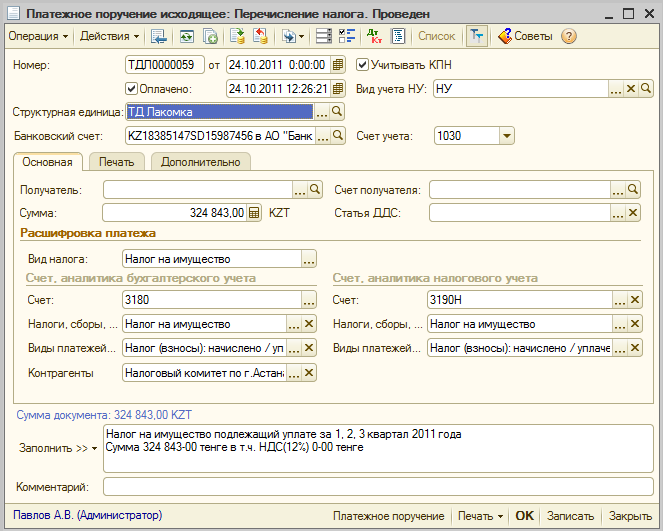The height and width of the screenshot is (531, 663).
Task: Click the Дт/Кт postings icon in toolbar
Action: coord(375,36)
